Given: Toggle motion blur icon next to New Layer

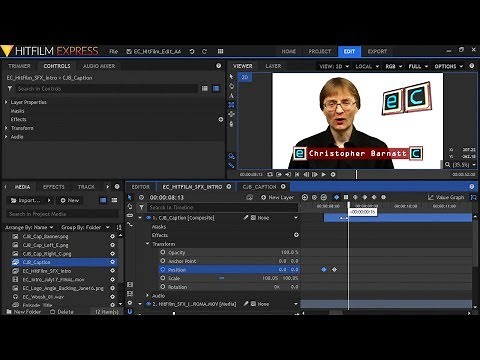Looking at the screenshot, I should (x=249, y=197).
